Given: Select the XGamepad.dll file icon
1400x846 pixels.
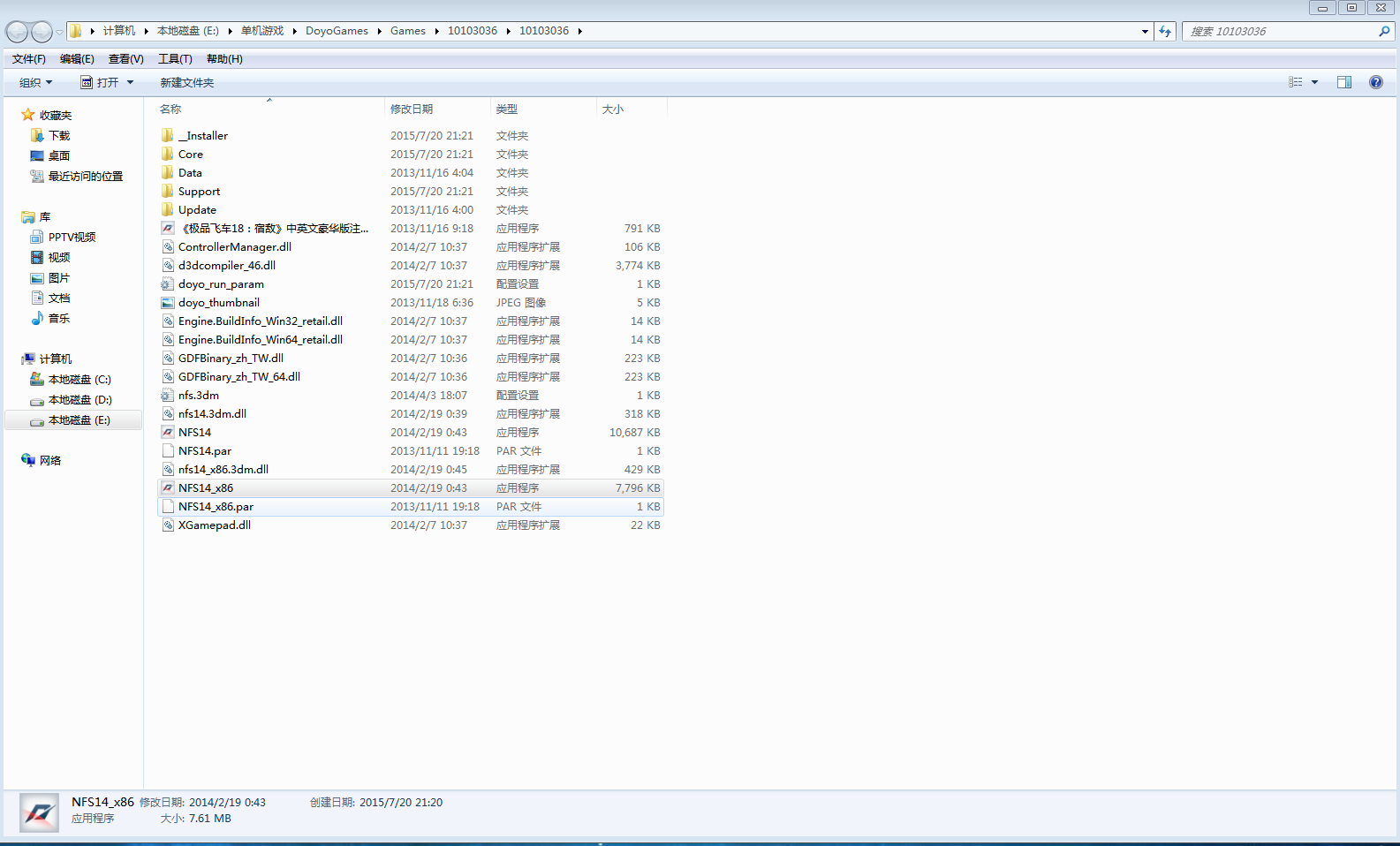Looking at the screenshot, I should [x=168, y=525].
